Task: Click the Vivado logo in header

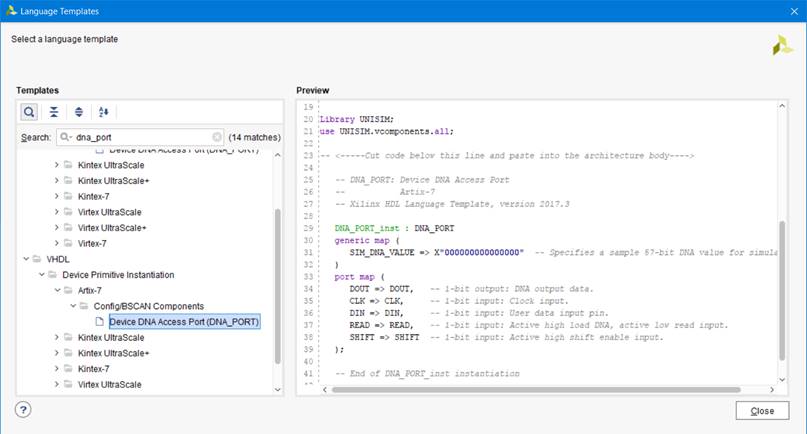Action: [x=782, y=44]
